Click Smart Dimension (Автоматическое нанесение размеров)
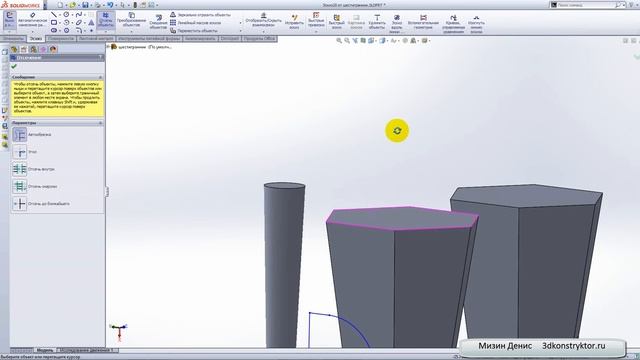The image size is (640, 360). 33,20
